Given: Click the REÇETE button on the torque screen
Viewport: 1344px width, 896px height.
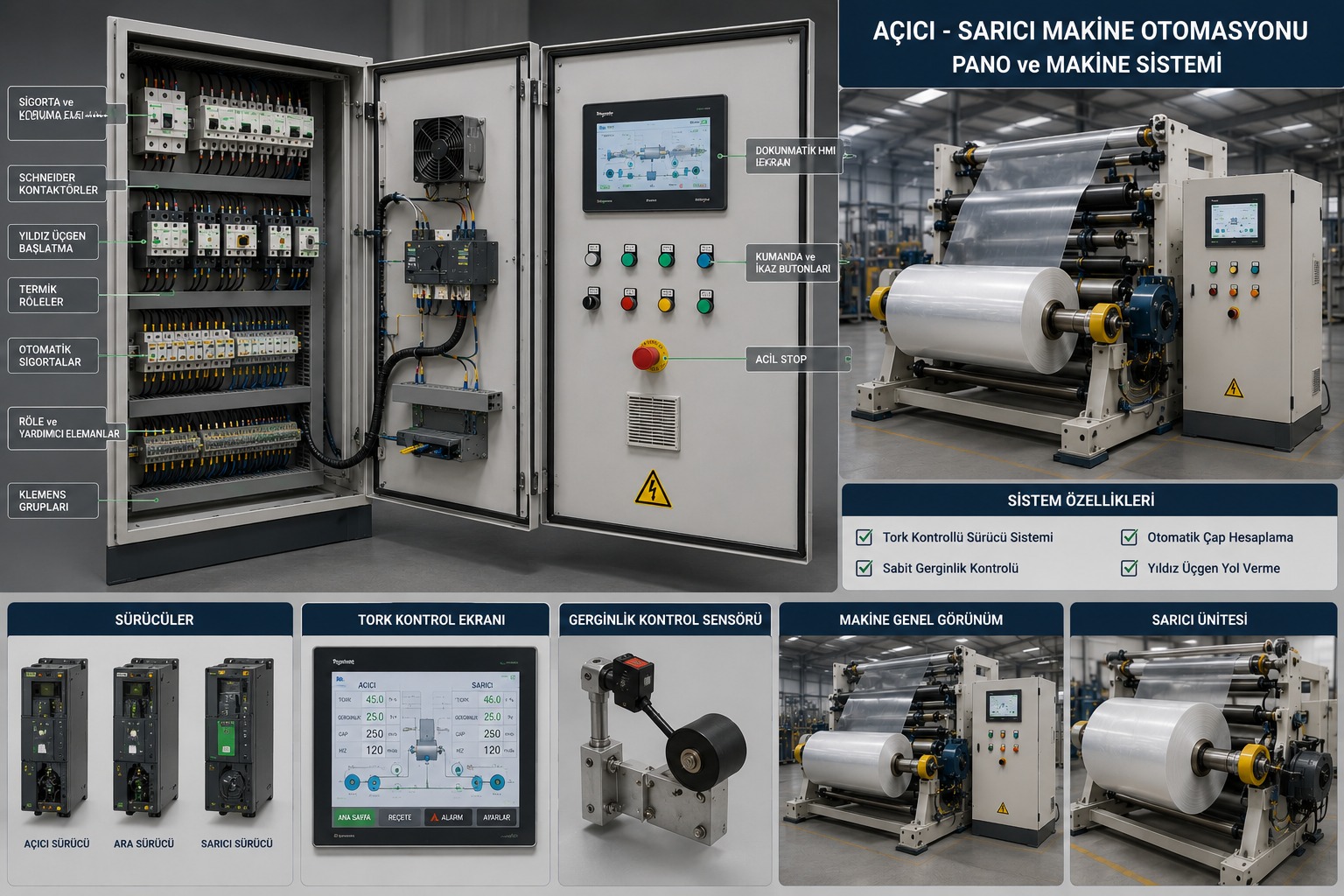Looking at the screenshot, I should point(400,817).
